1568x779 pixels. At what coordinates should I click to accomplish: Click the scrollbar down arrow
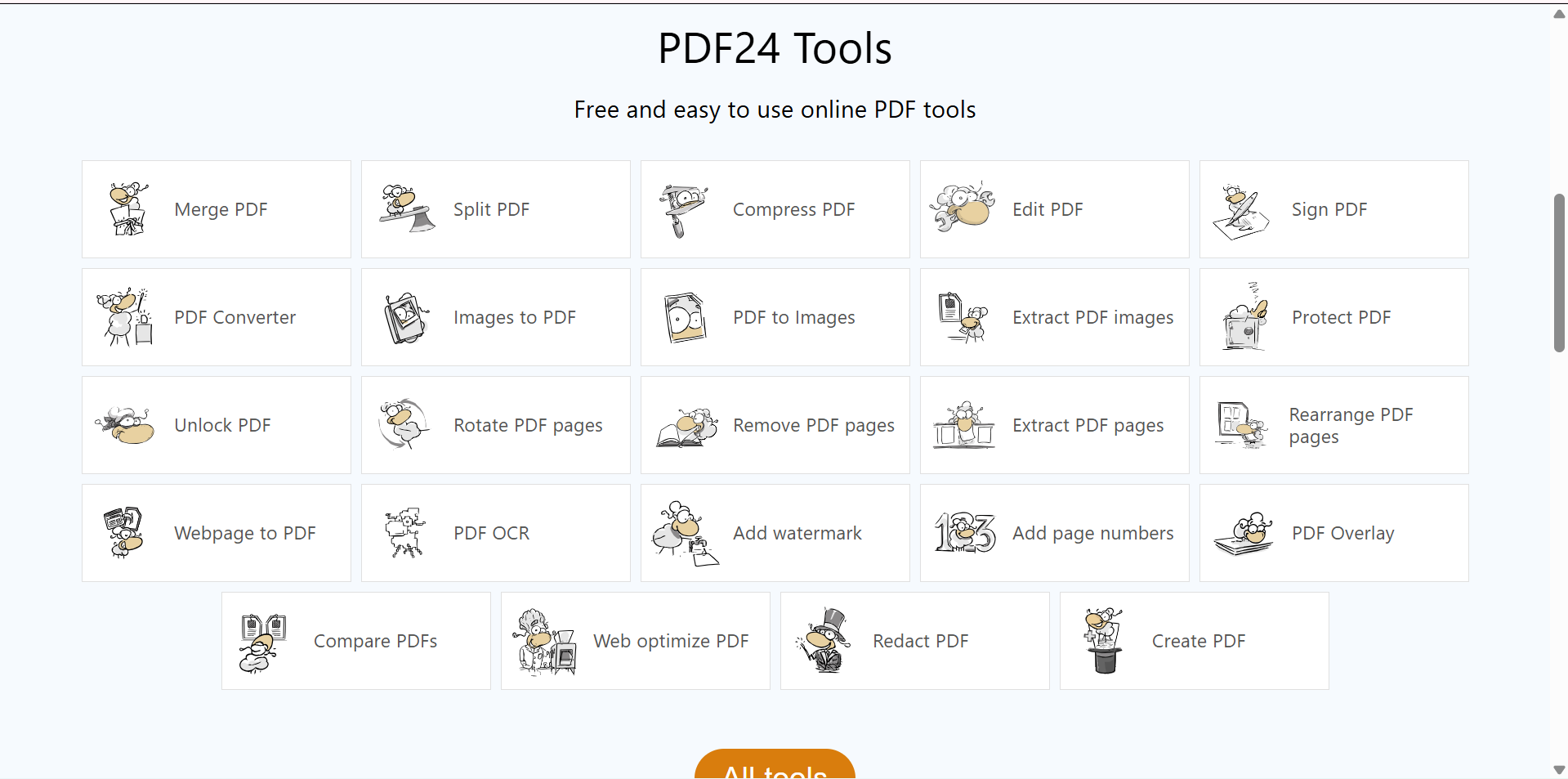1559,769
